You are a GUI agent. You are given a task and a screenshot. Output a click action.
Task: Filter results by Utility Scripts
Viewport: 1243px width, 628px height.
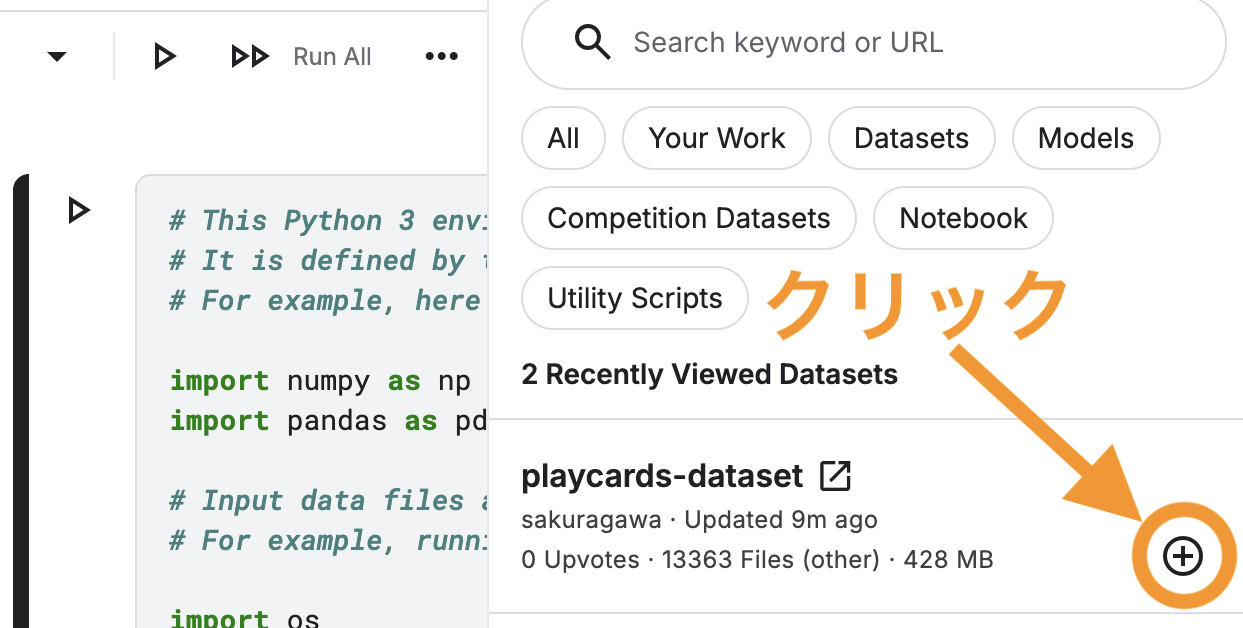(x=634, y=298)
